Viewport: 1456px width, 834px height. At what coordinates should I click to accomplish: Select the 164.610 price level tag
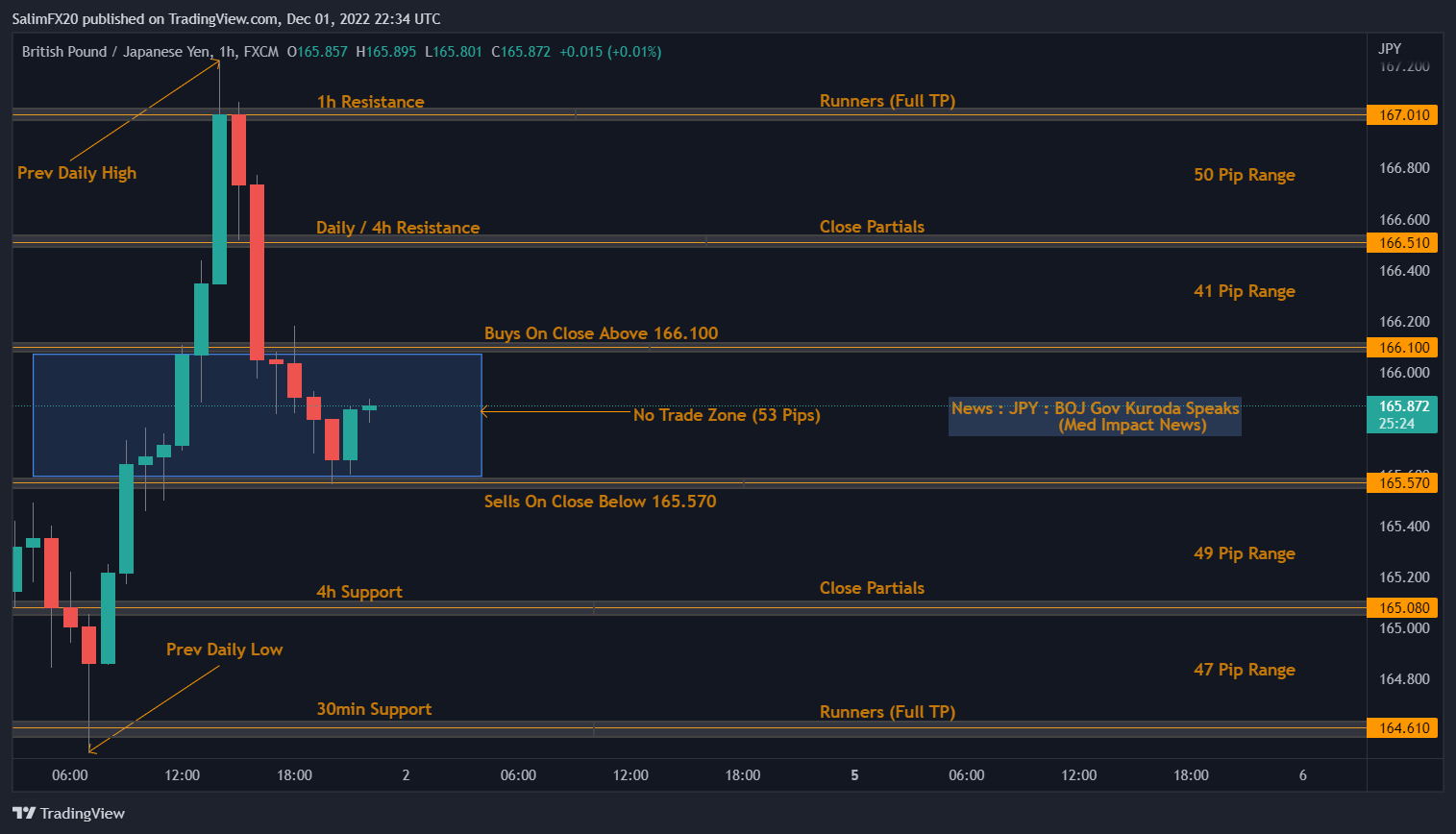(x=1404, y=728)
